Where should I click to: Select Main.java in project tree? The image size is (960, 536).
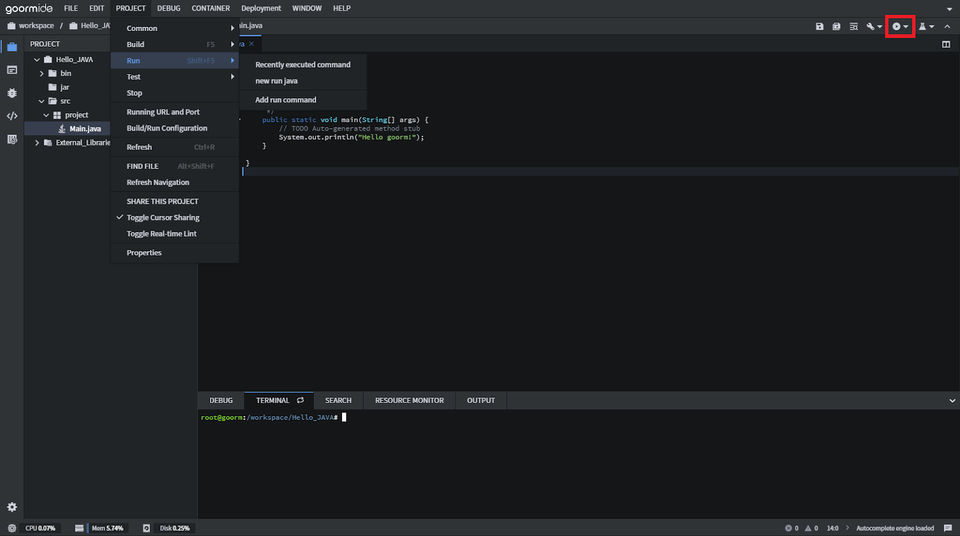[84, 129]
